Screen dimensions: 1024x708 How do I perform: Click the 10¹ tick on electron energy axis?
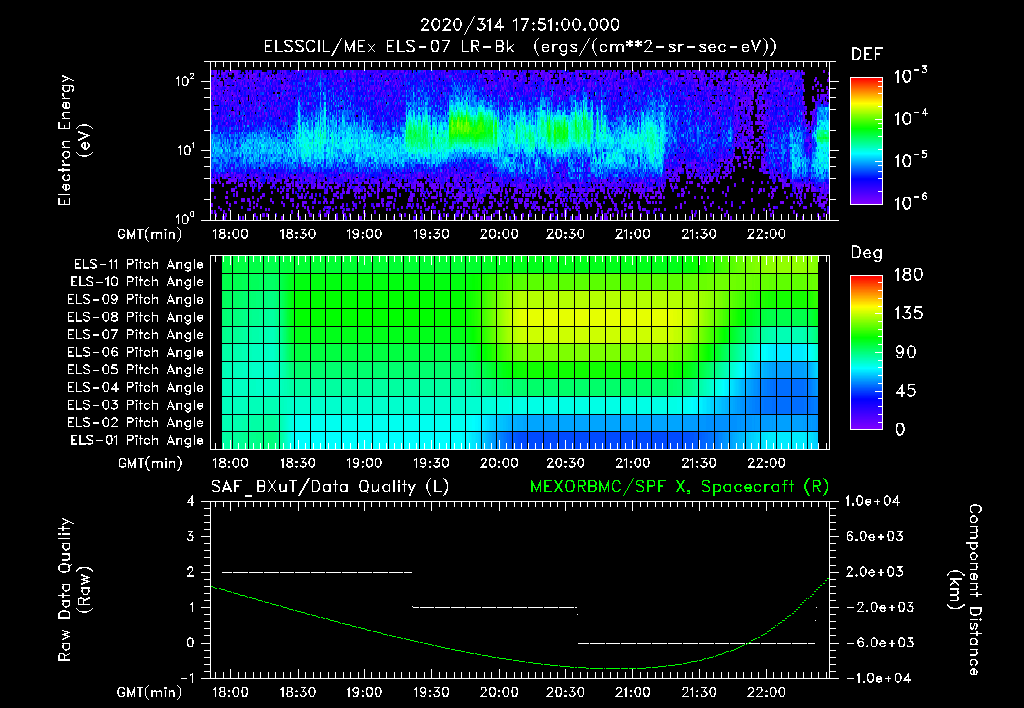click(185, 150)
